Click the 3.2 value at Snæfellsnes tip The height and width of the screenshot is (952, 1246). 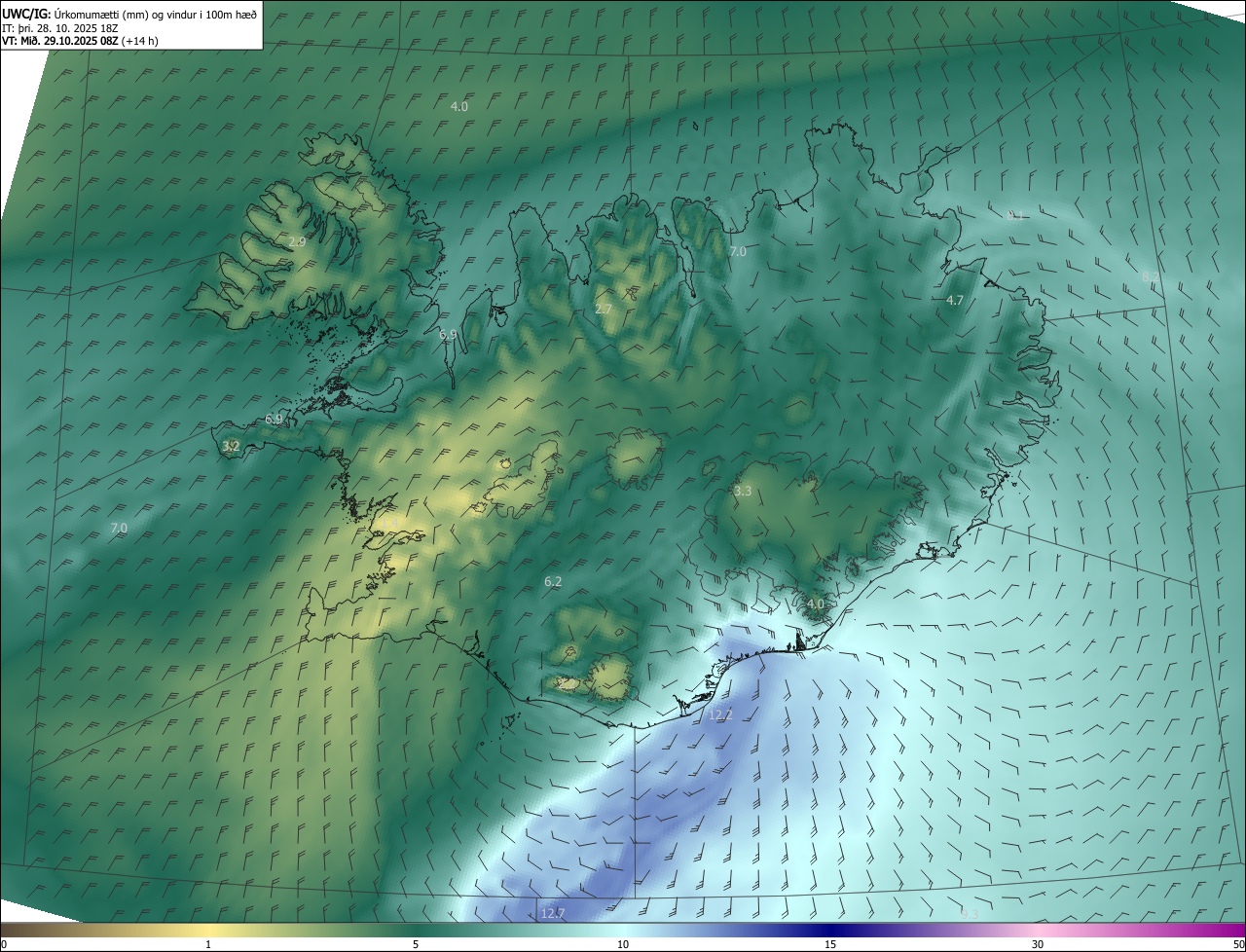point(231,446)
